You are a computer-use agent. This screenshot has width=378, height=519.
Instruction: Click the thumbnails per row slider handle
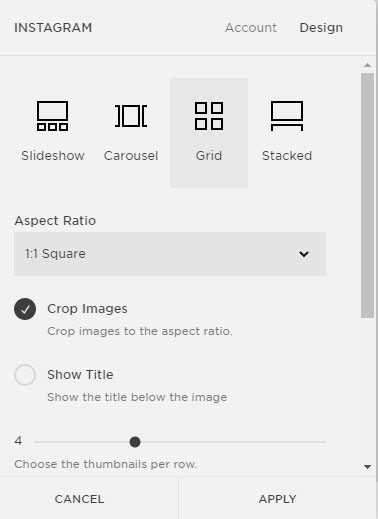pos(135,442)
